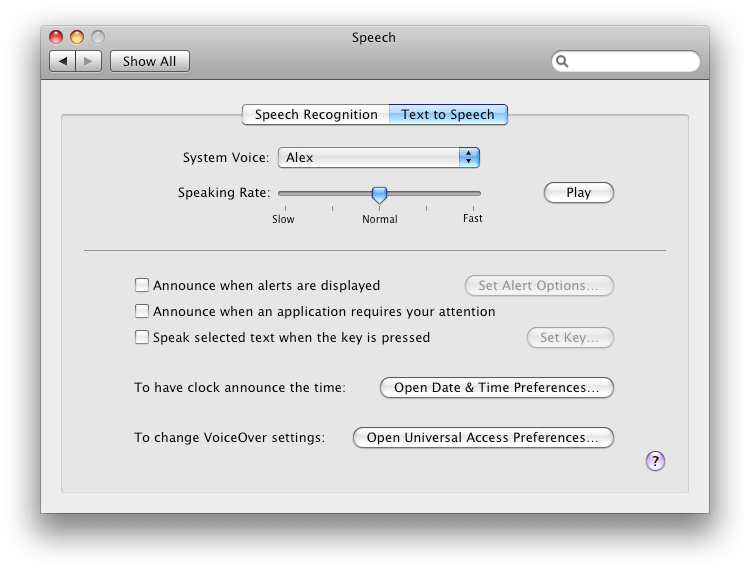Open the purple help question mark
Image resolution: width=750 pixels, height=569 pixels.
pyautogui.click(x=655, y=460)
